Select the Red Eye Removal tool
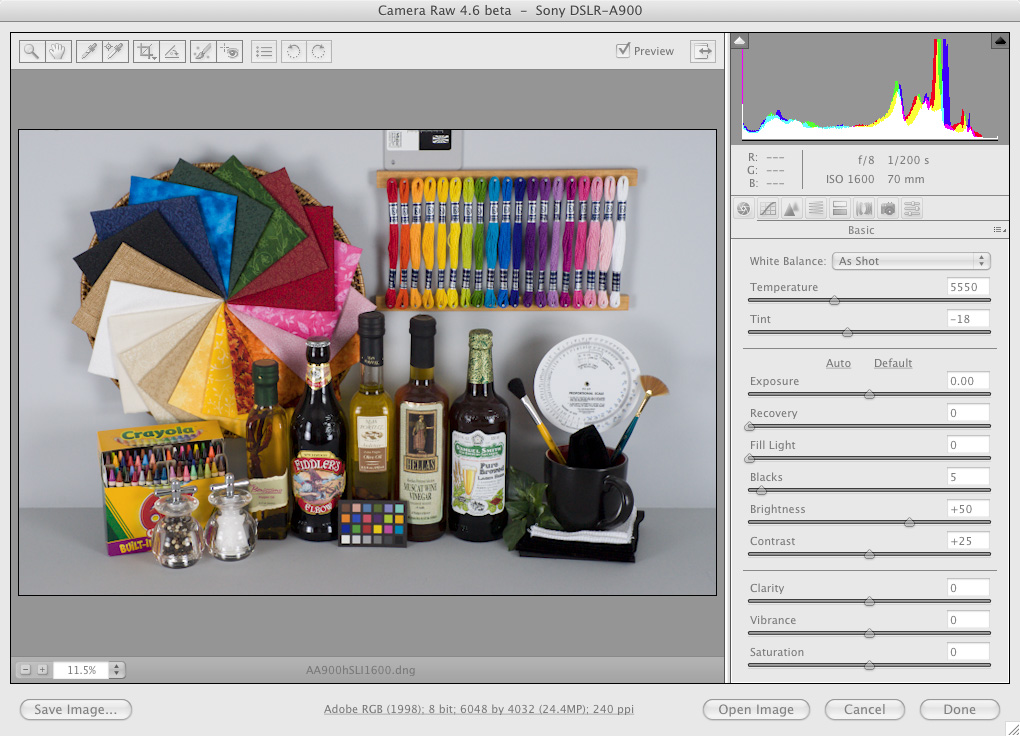The height and width of the screenshot is (736, 1020). [x=229, y=52]
